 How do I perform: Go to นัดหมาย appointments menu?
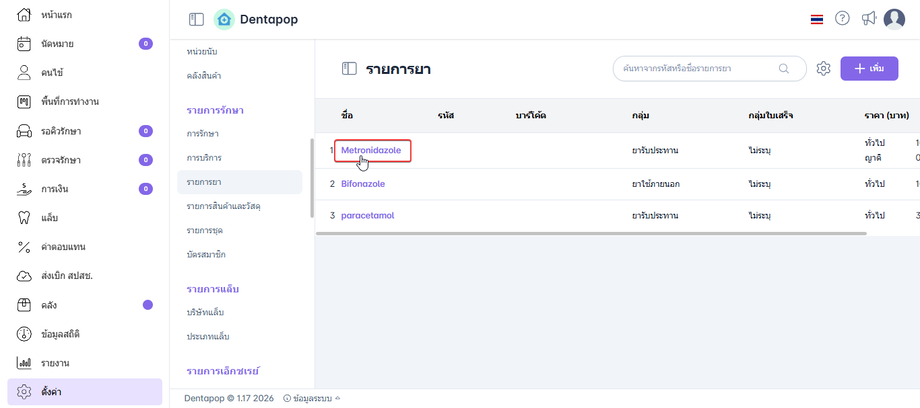click(55, 44)
